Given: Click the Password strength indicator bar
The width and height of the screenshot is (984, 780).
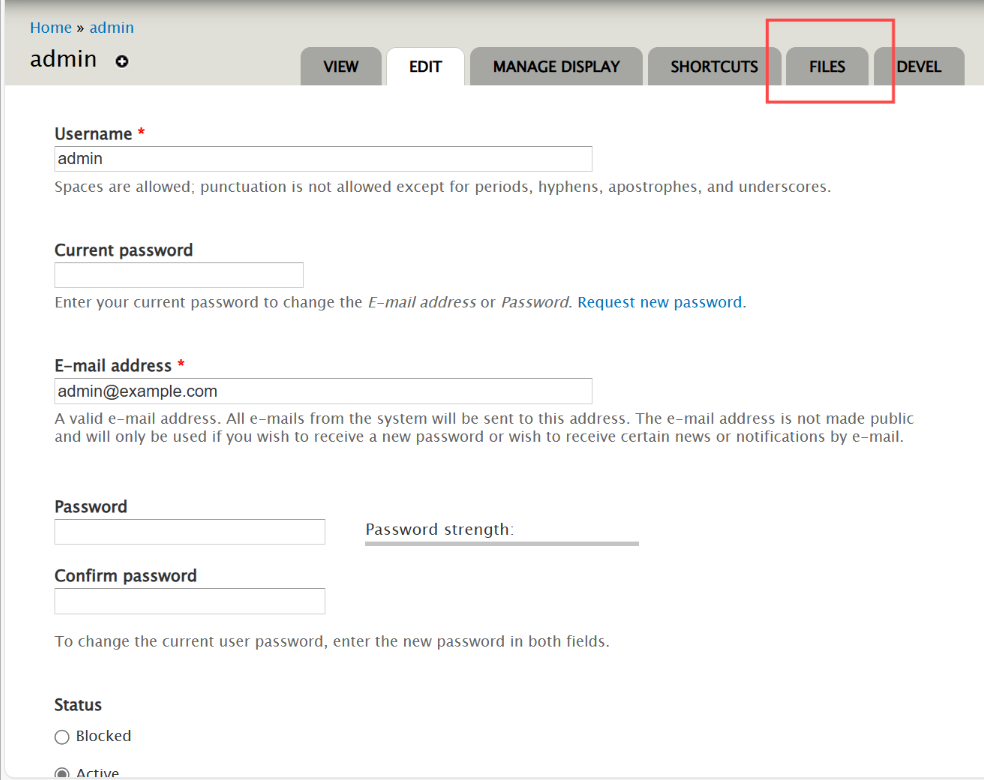Looking at the screenshot, I should 502,543.
